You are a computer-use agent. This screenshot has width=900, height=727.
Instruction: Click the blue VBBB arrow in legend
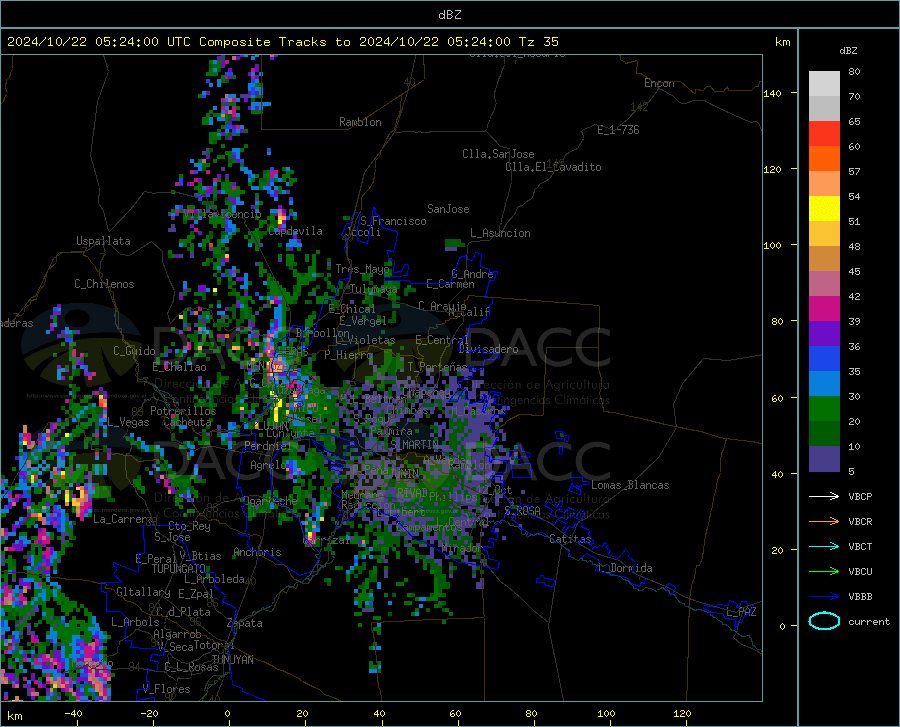point(824,597)
